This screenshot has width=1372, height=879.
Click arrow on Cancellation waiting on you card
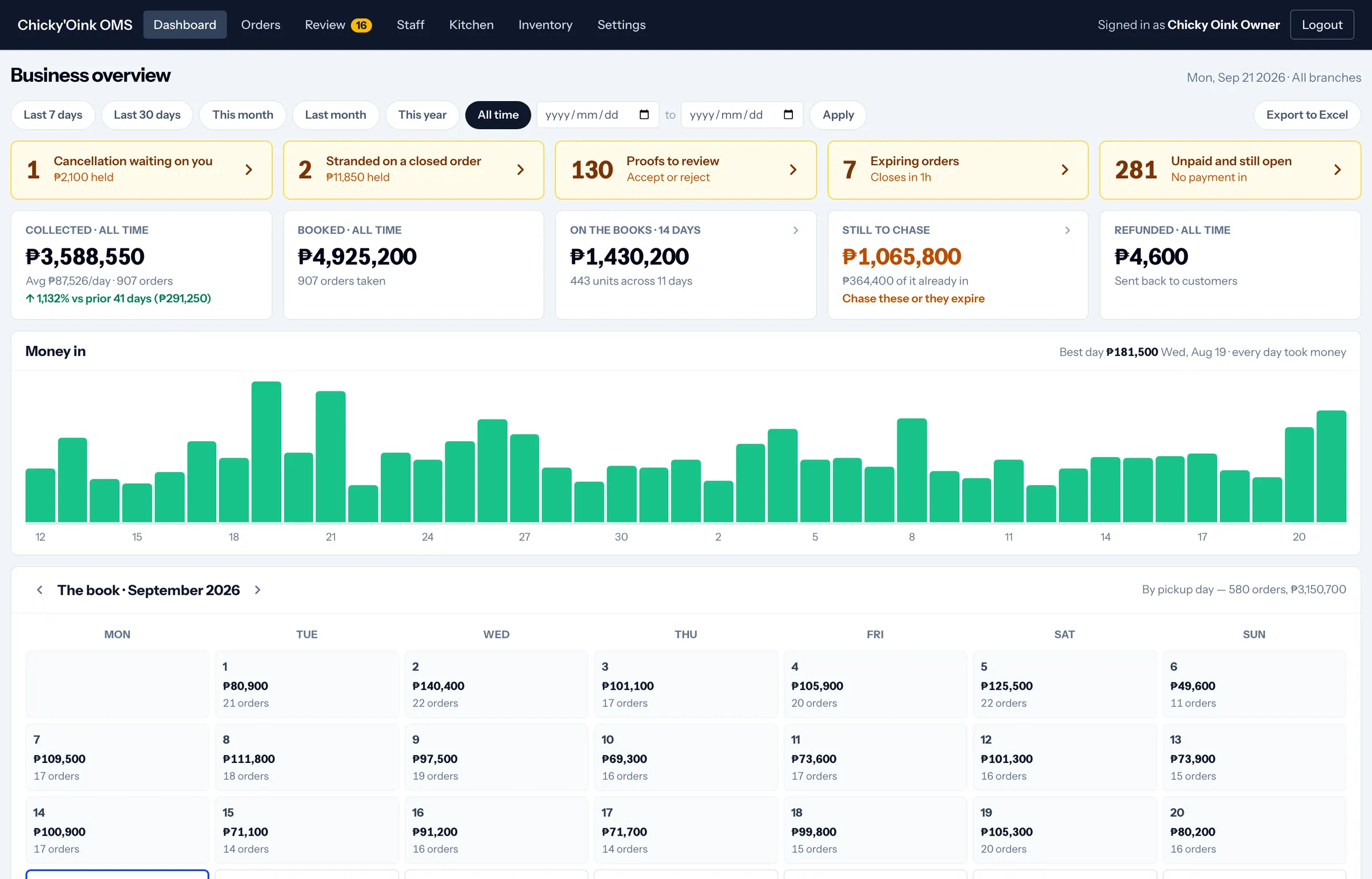tap(249, 170)
